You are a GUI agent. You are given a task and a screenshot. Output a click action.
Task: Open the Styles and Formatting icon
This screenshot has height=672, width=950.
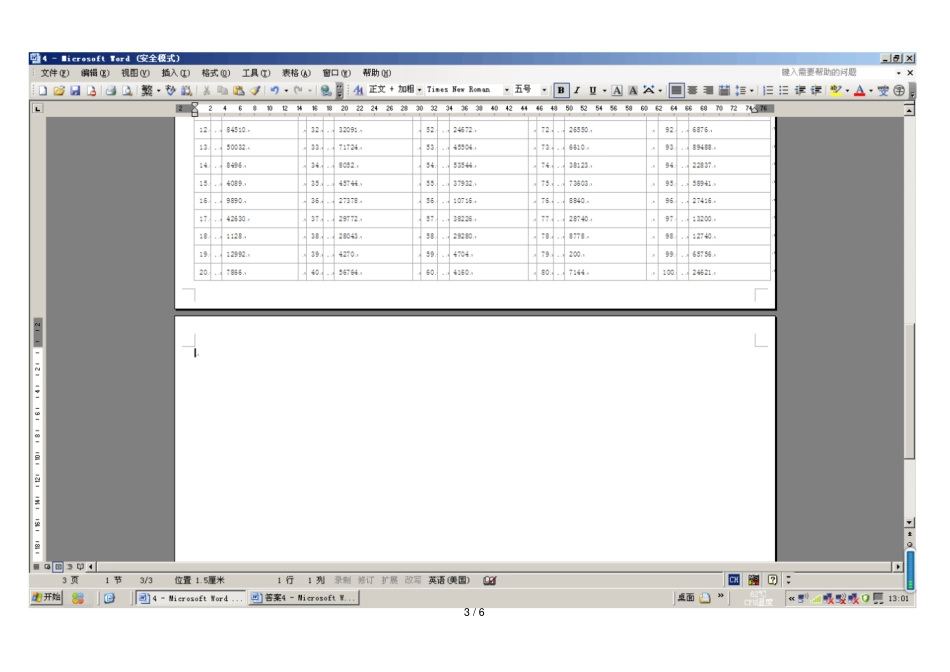point(359,90)
